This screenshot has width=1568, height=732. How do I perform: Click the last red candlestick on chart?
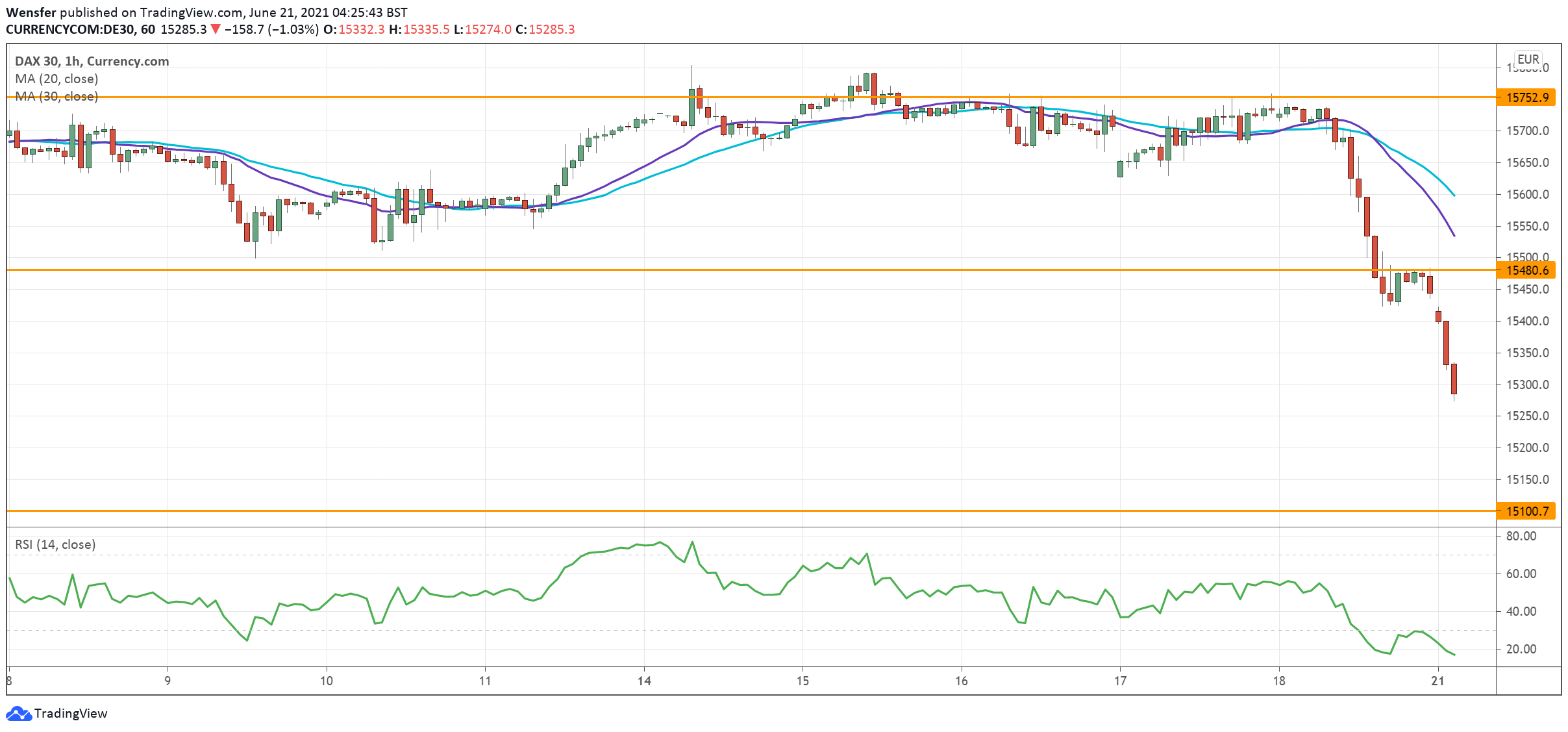[x=1454, y=379]
